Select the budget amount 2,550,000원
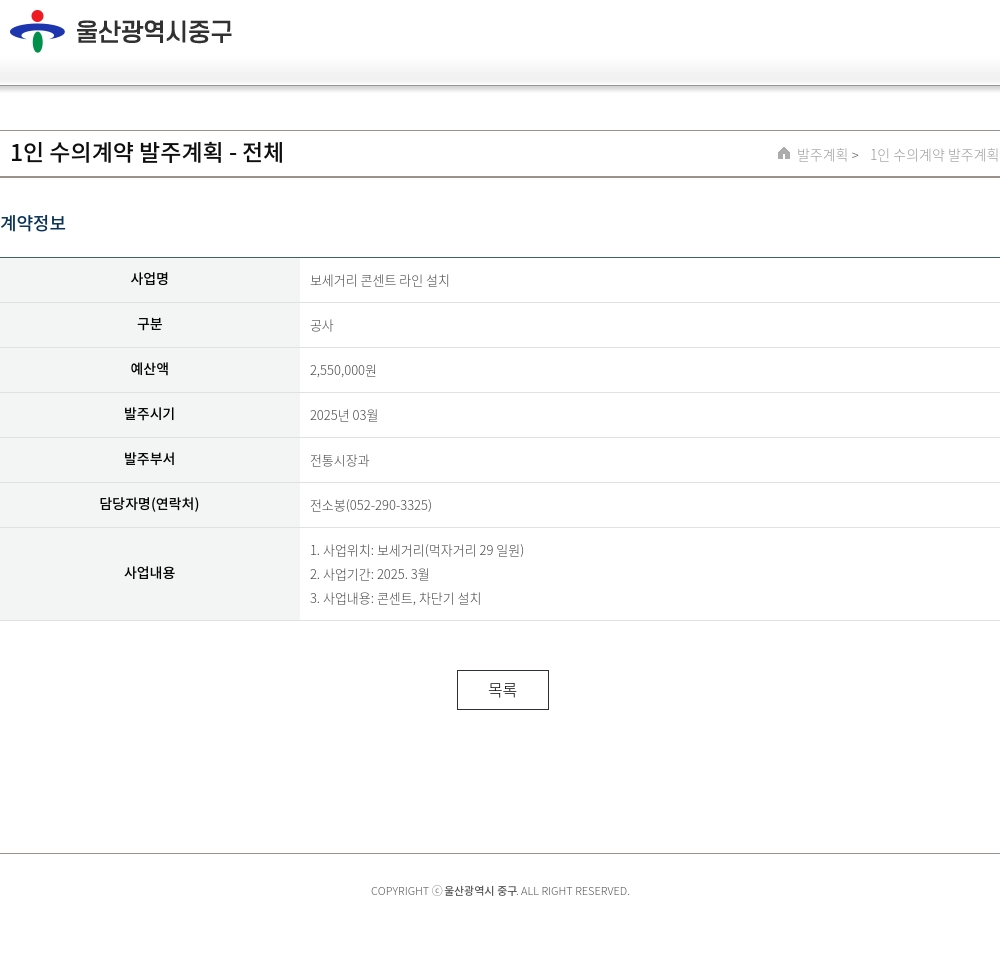The height and width of the screenshot is (954, 1000). (343, 370)
